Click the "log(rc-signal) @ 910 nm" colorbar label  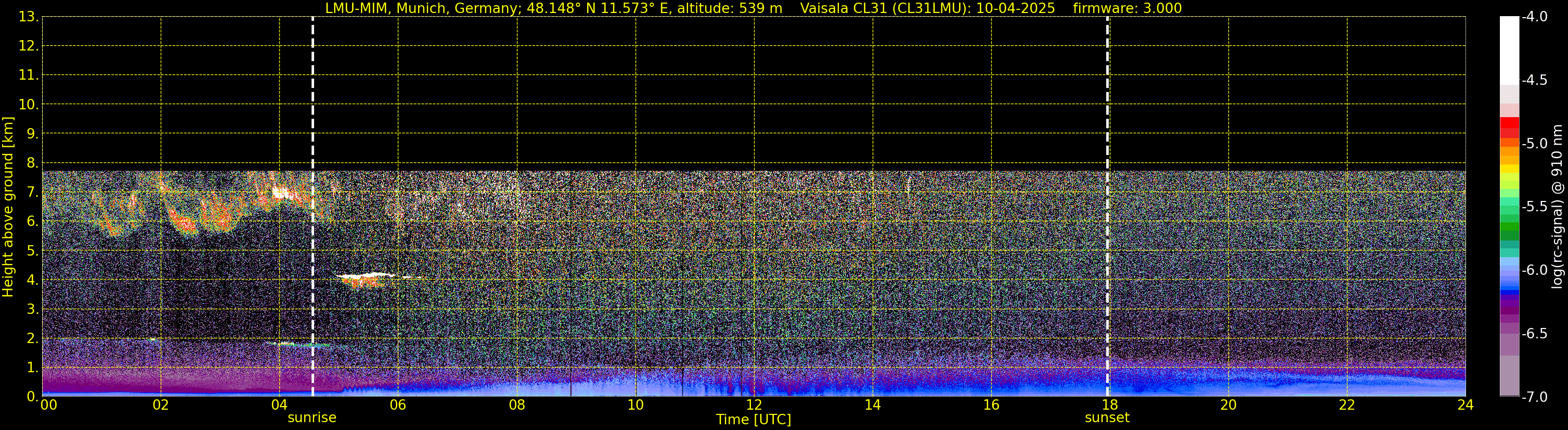[x=1558, y=207]
